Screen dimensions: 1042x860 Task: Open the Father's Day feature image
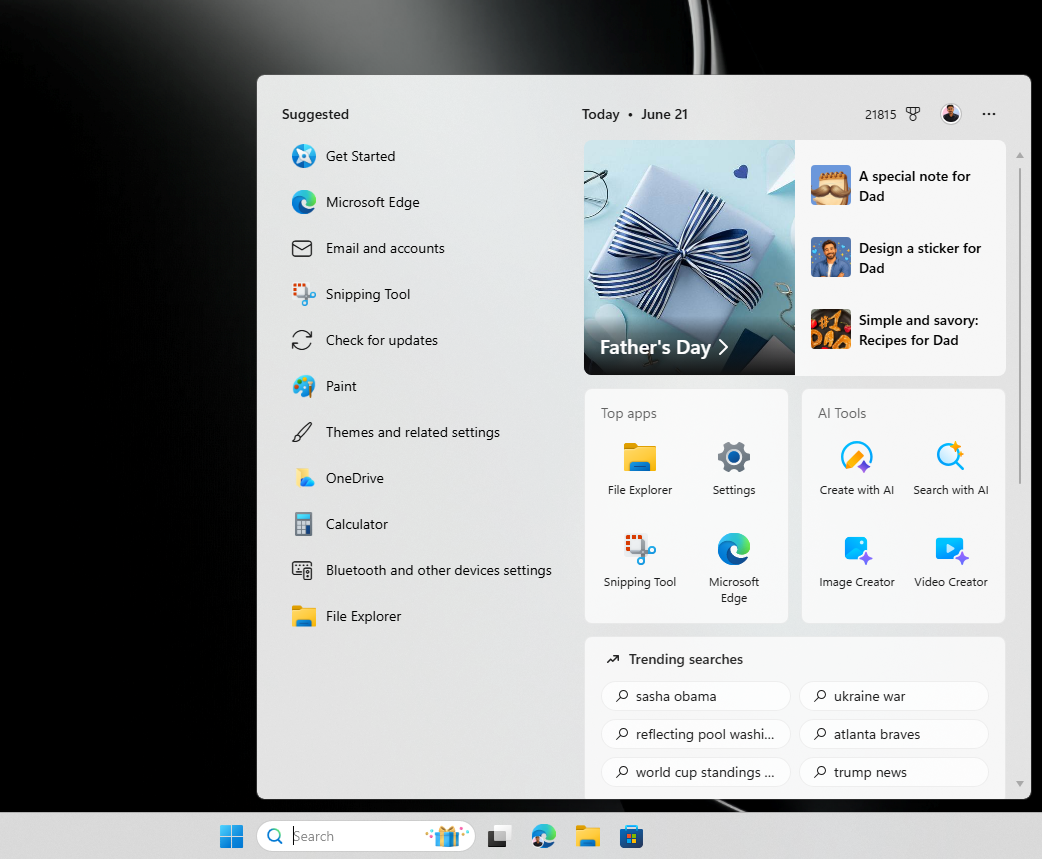pos(689,257)
